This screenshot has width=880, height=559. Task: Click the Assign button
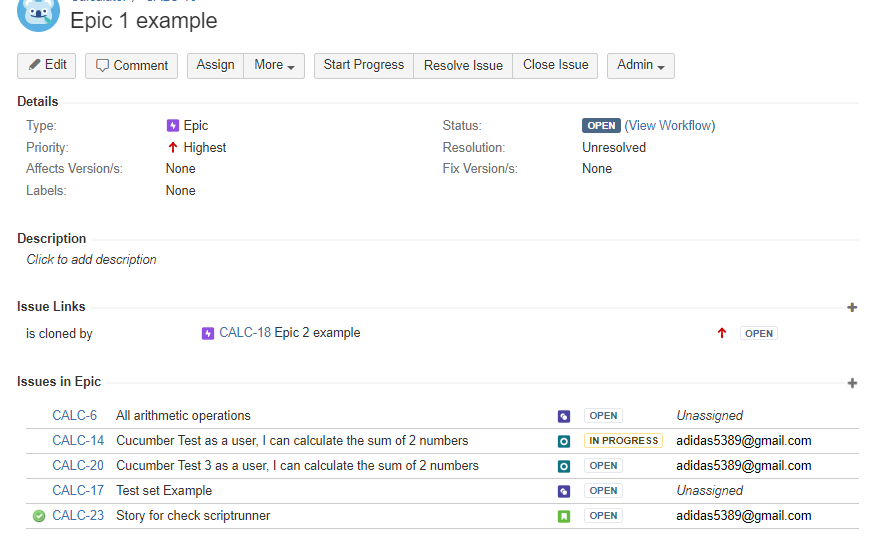(216, 66)
